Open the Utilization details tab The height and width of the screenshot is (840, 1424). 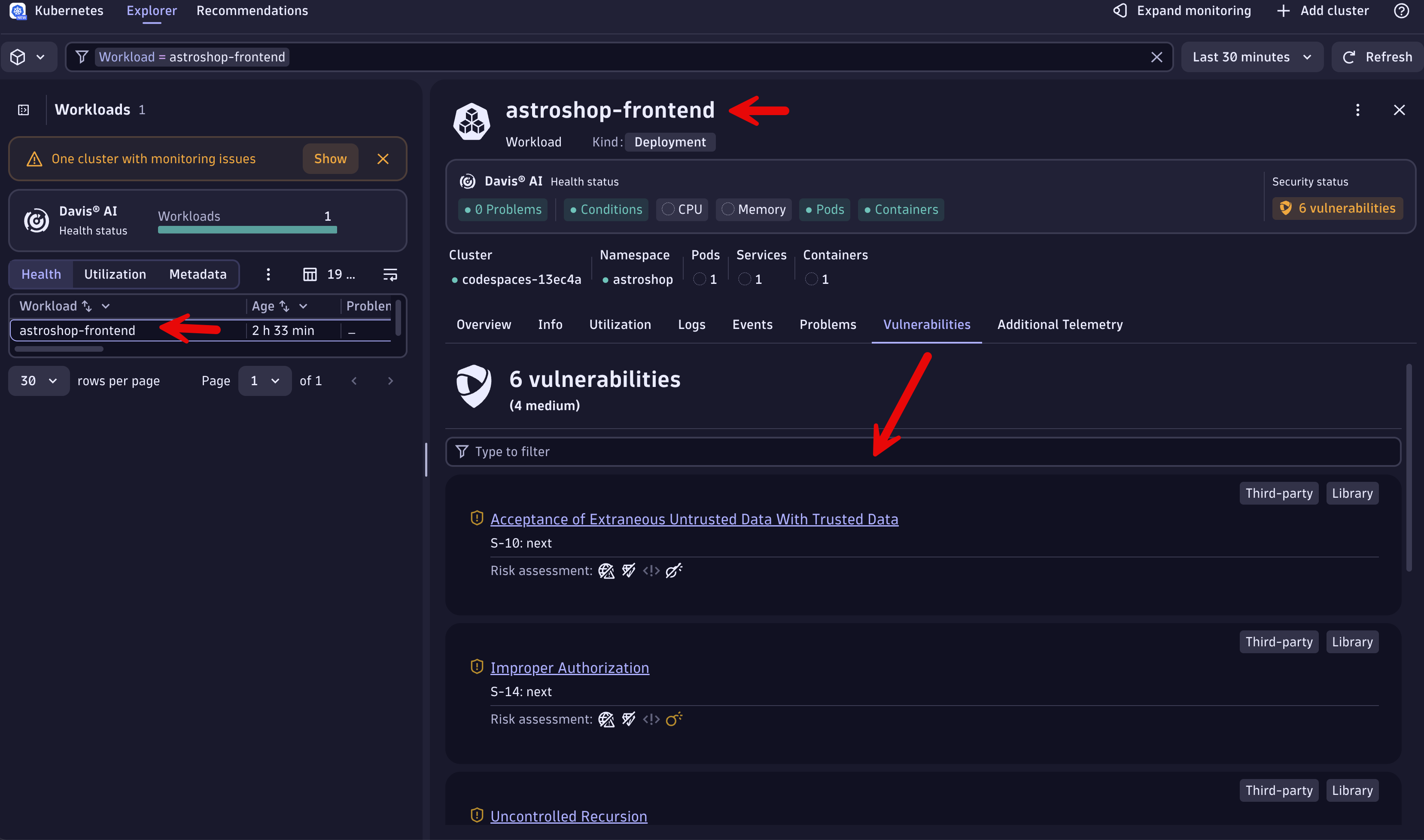coord(620,324)
